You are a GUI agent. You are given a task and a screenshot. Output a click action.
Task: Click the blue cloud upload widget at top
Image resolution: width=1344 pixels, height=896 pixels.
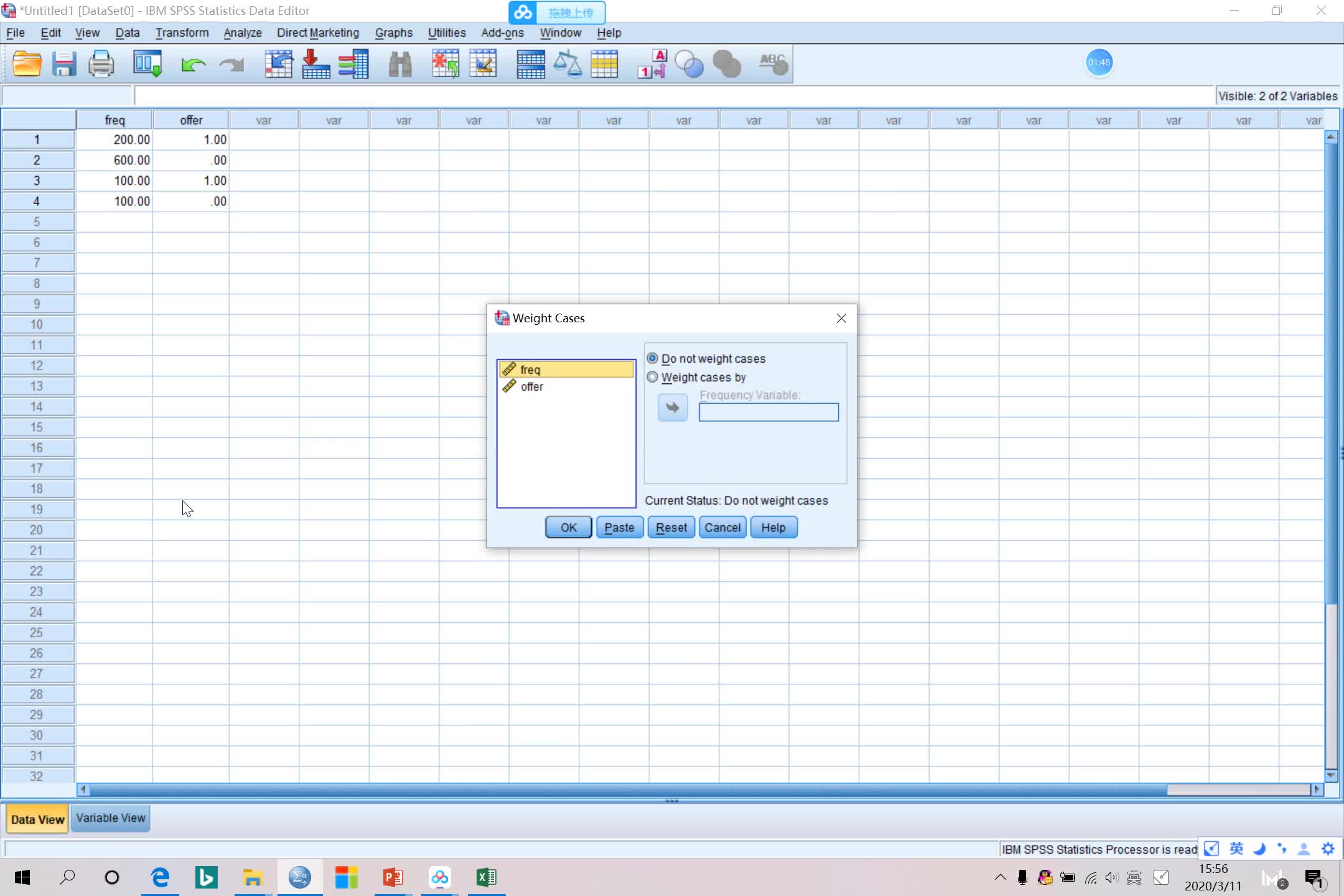pos(557,12)
